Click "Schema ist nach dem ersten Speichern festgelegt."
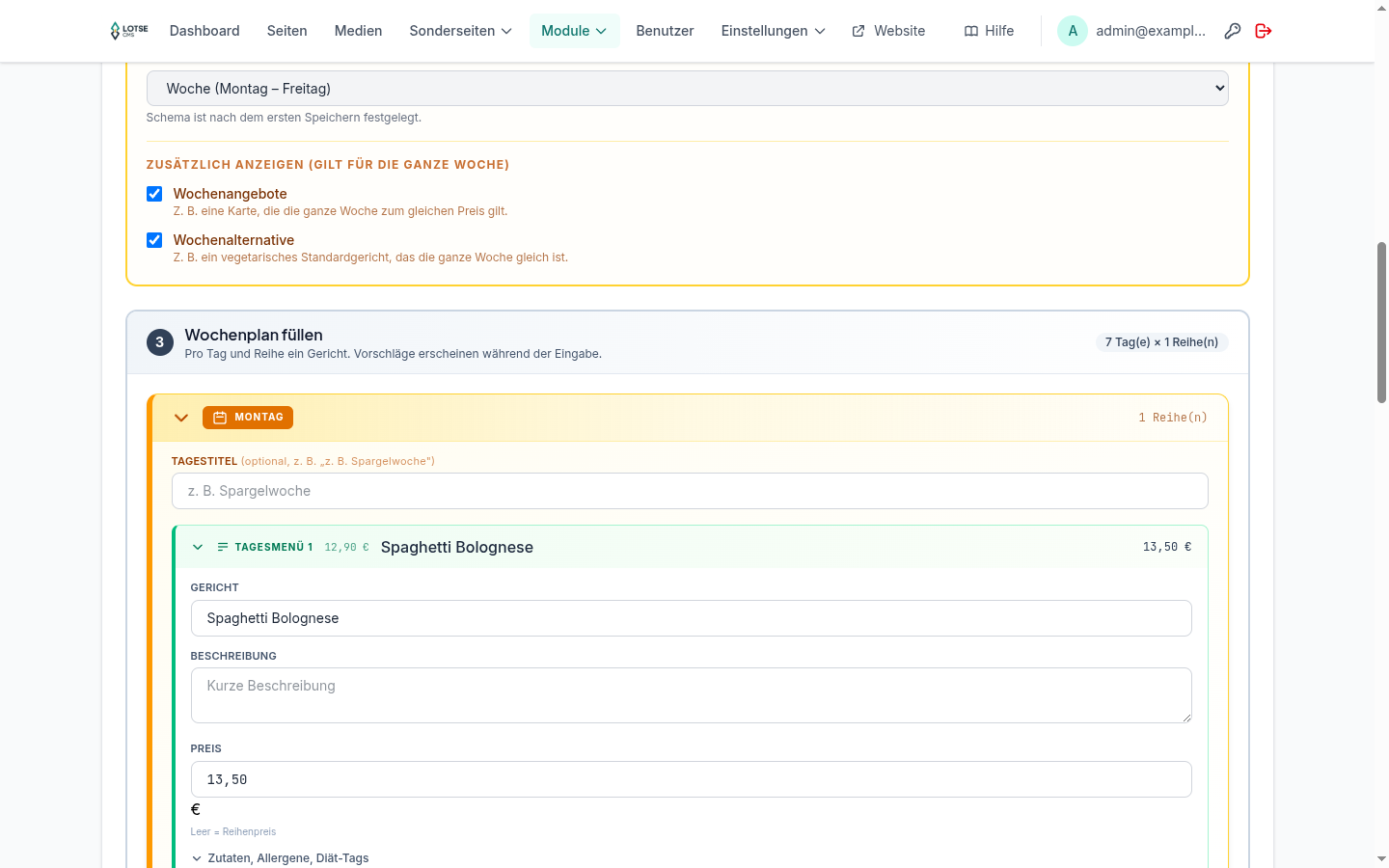Image resolution: width=1389 pixels, height=868 pixels. coord(284,118)
